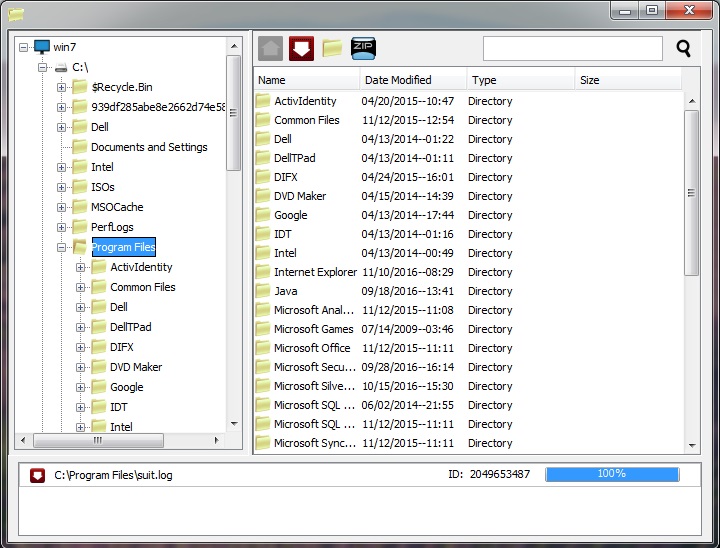Click the red download arrow toolbar icon
The height and width of the screenshot is (548, 720).
[x=301, y=48]
